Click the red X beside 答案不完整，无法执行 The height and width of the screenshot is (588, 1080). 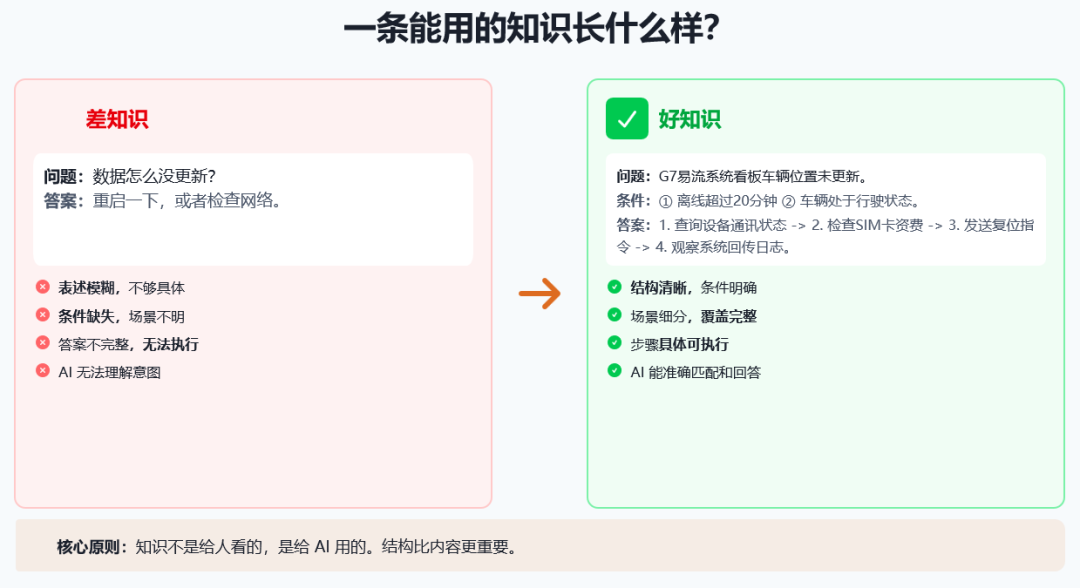click(x=42, y=343)
